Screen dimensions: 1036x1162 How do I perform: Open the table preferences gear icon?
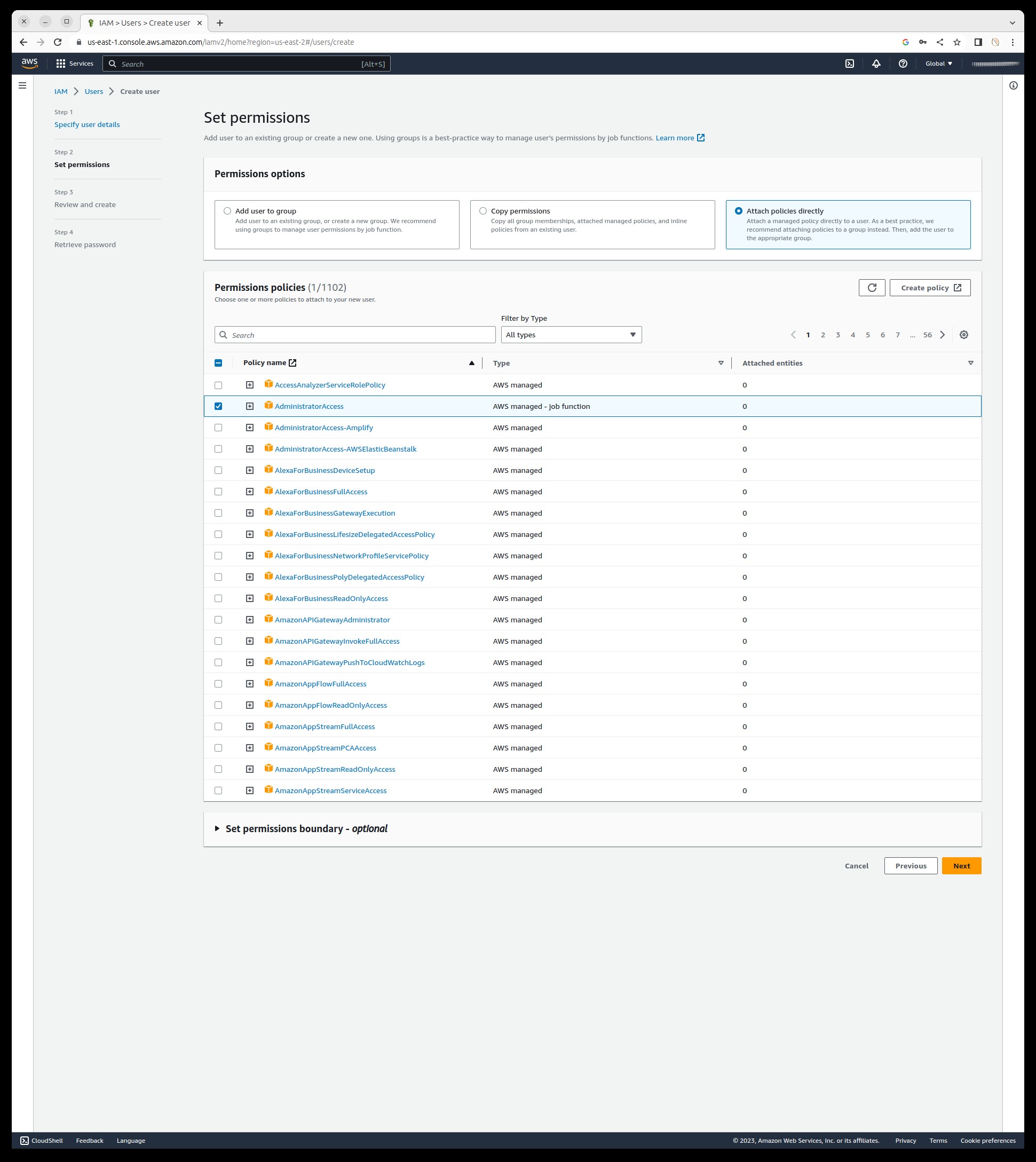click(963, 335)
